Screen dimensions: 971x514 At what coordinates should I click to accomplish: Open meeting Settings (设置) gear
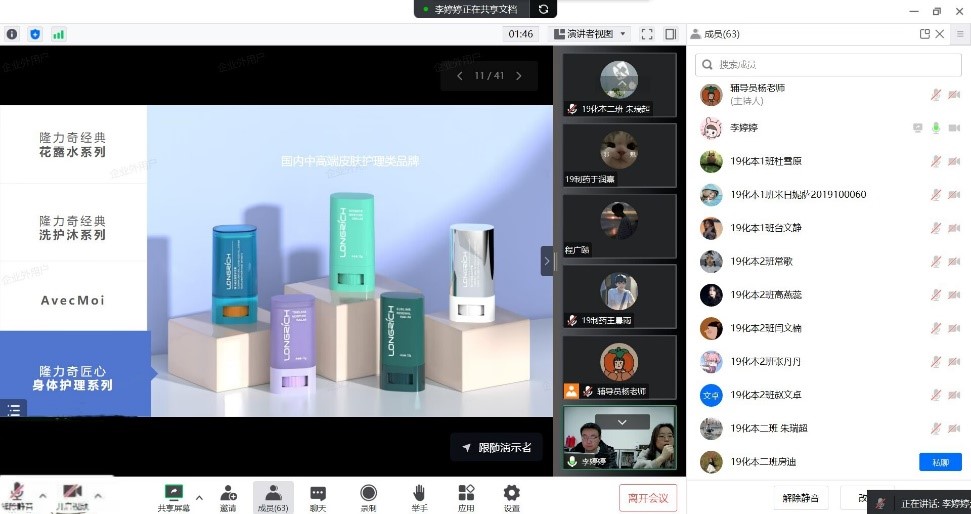[512, 495]
